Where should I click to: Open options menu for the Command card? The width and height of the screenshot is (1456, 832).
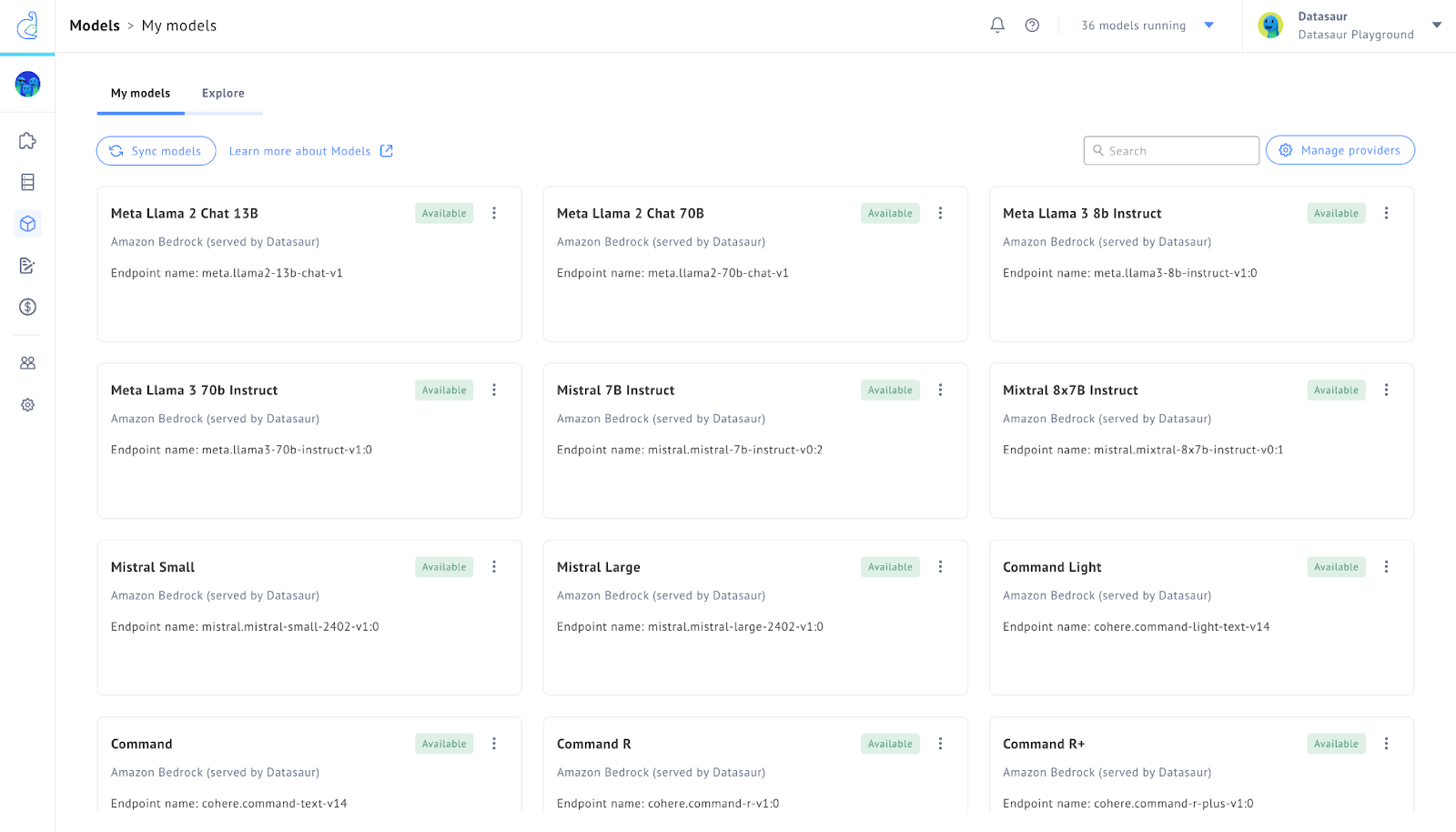tap(494, 744)
